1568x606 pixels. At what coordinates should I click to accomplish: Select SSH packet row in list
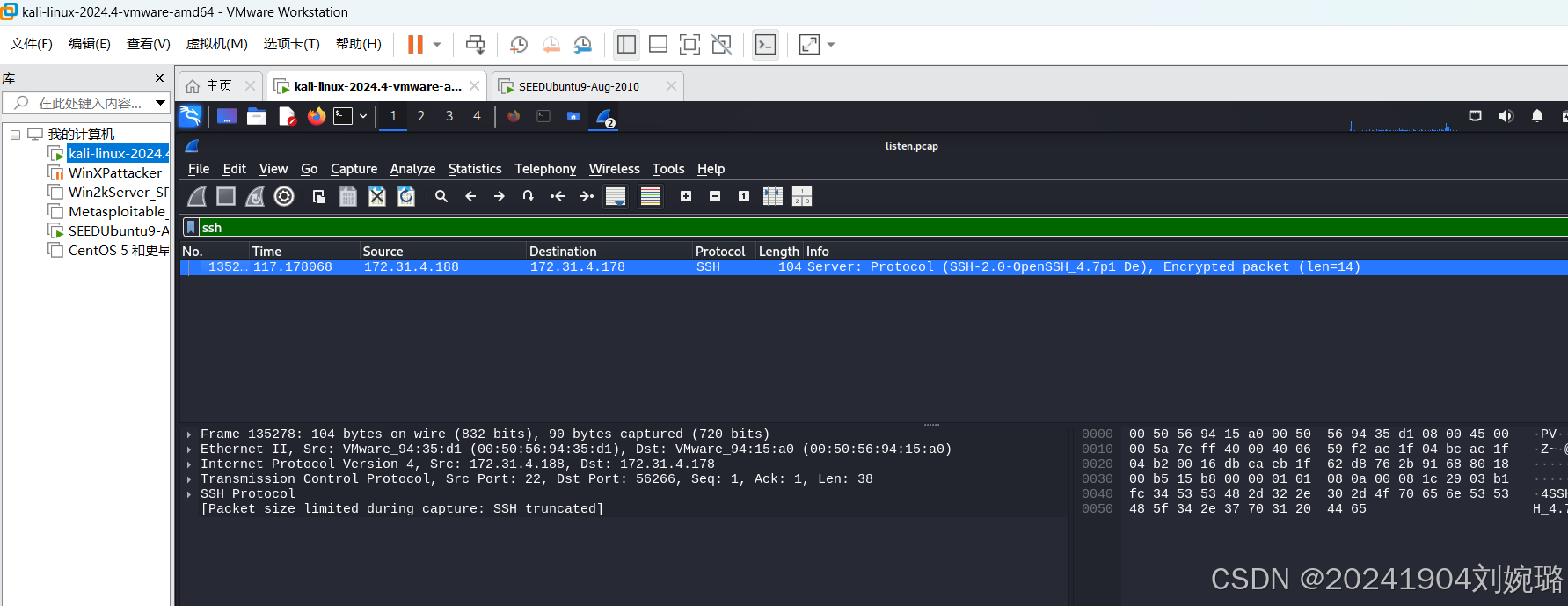pos(874,267)
